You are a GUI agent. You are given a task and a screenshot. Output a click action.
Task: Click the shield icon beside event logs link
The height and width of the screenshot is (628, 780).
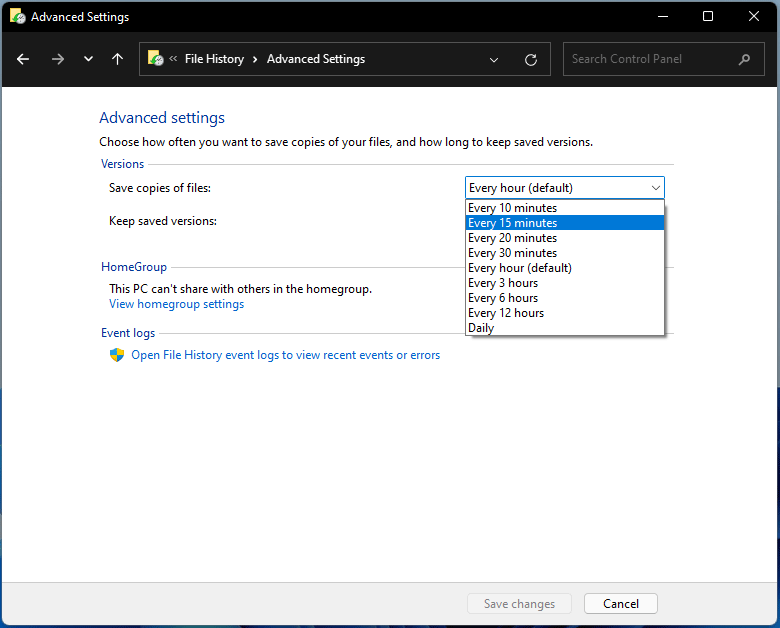click(116, 355)
